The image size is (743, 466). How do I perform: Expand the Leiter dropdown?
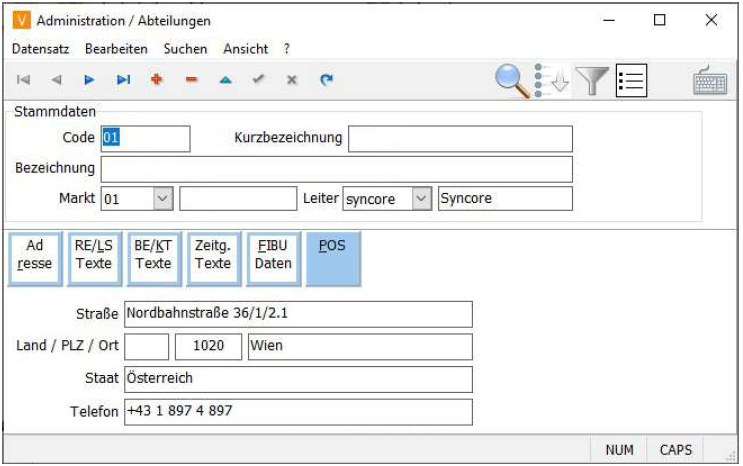(x=421, y=198)
